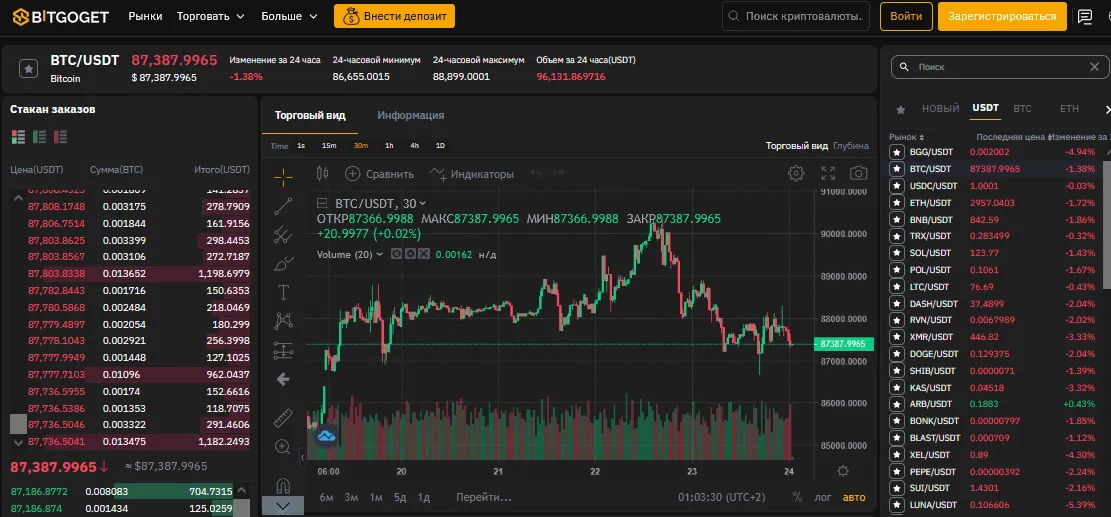Click the Войти login button

[x=906, y=16]
